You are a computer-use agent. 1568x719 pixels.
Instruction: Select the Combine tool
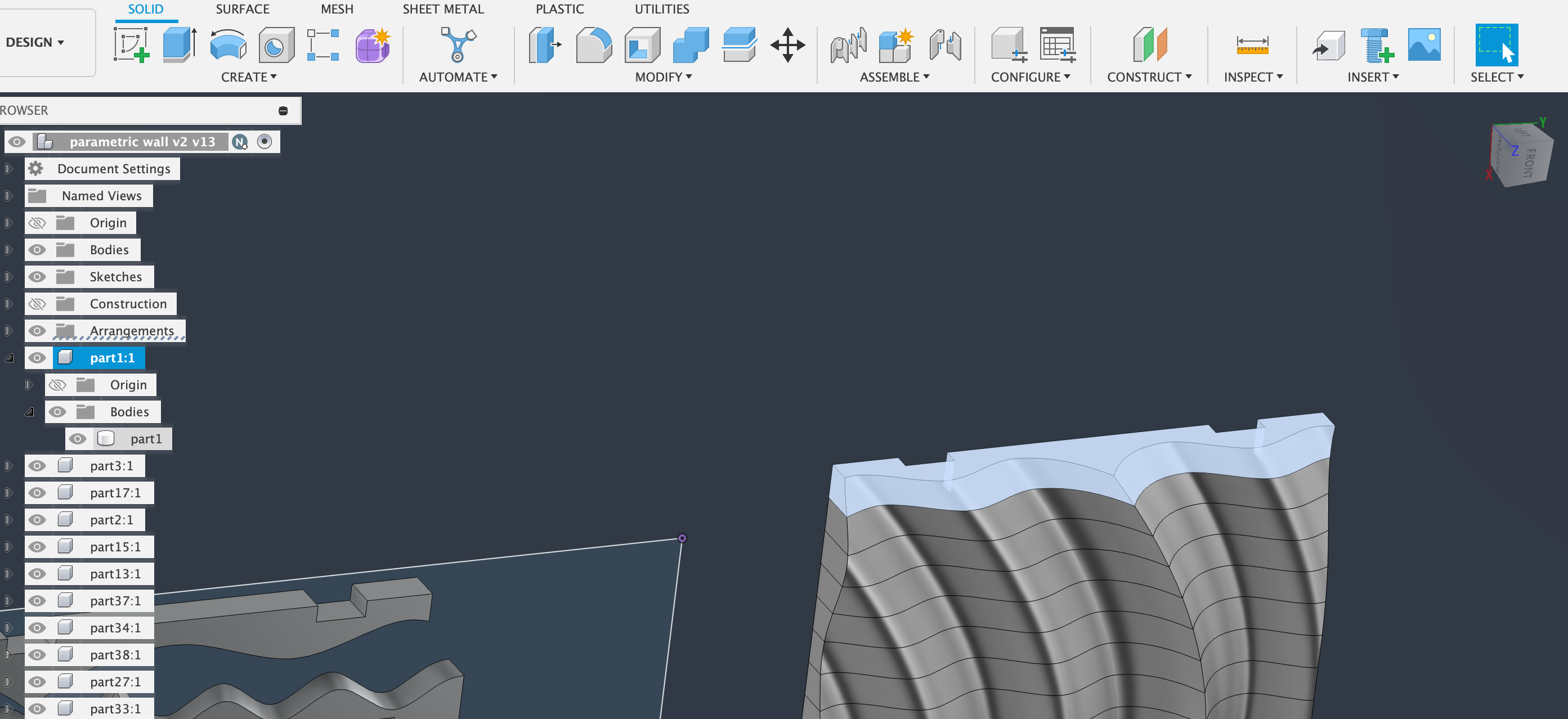[691, 44]
